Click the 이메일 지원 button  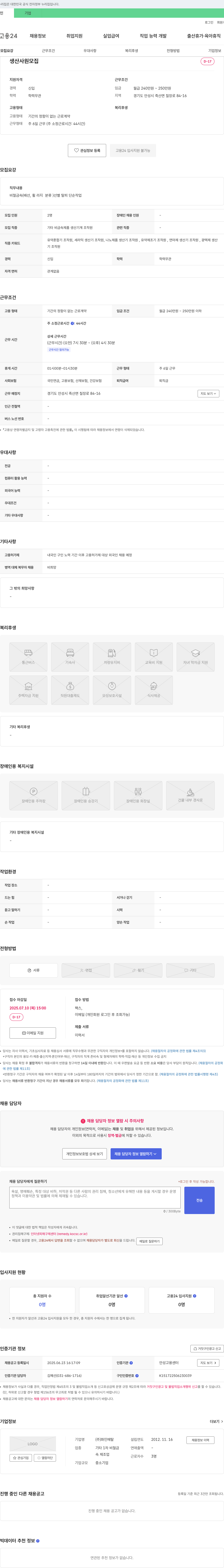pos(33,1033)
